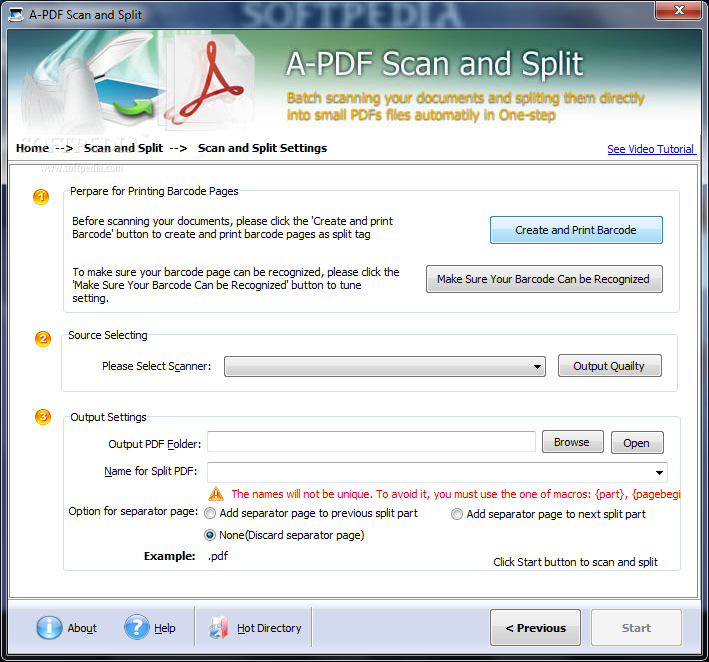Click the 'Source Selecting' group heading
The image size is (709, 662).
[108, 335]
